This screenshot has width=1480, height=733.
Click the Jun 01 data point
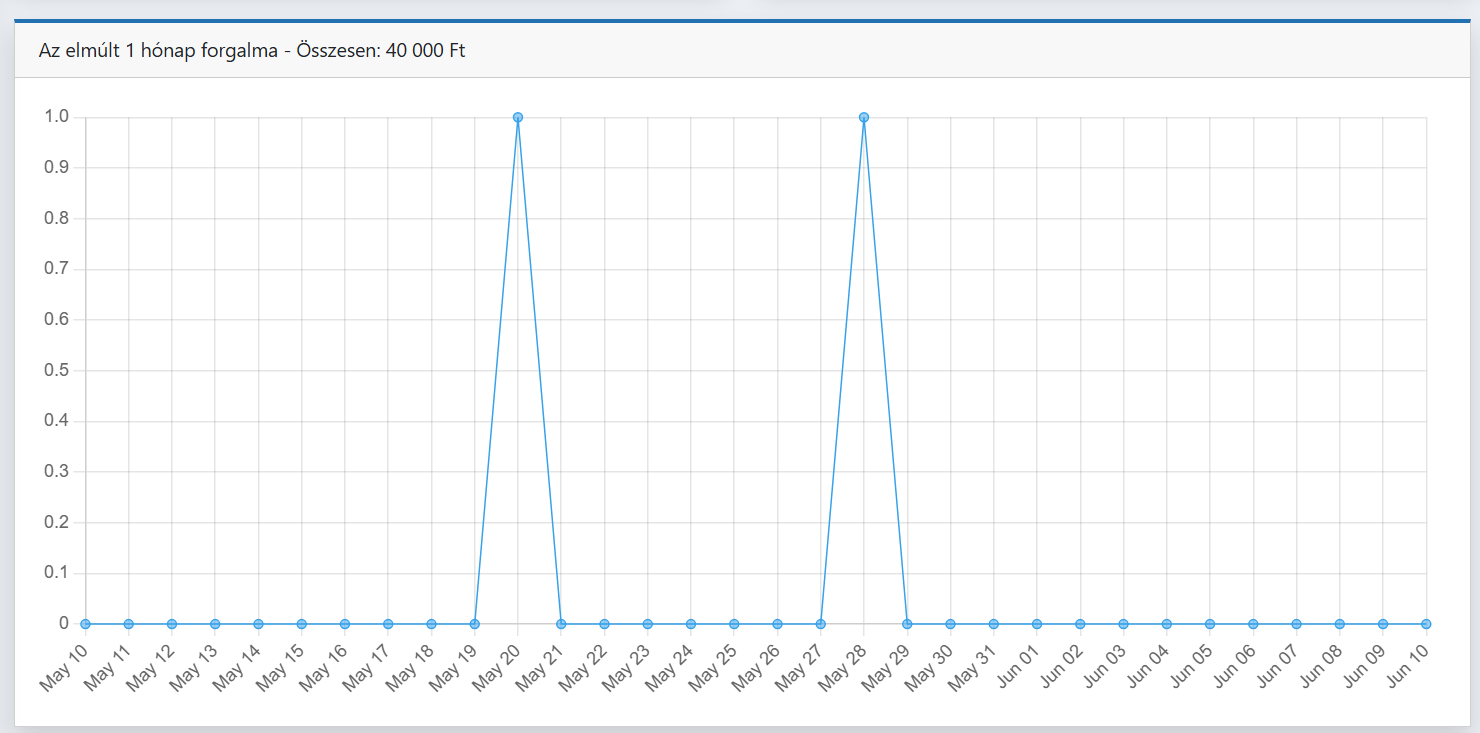pos(1037,624)
